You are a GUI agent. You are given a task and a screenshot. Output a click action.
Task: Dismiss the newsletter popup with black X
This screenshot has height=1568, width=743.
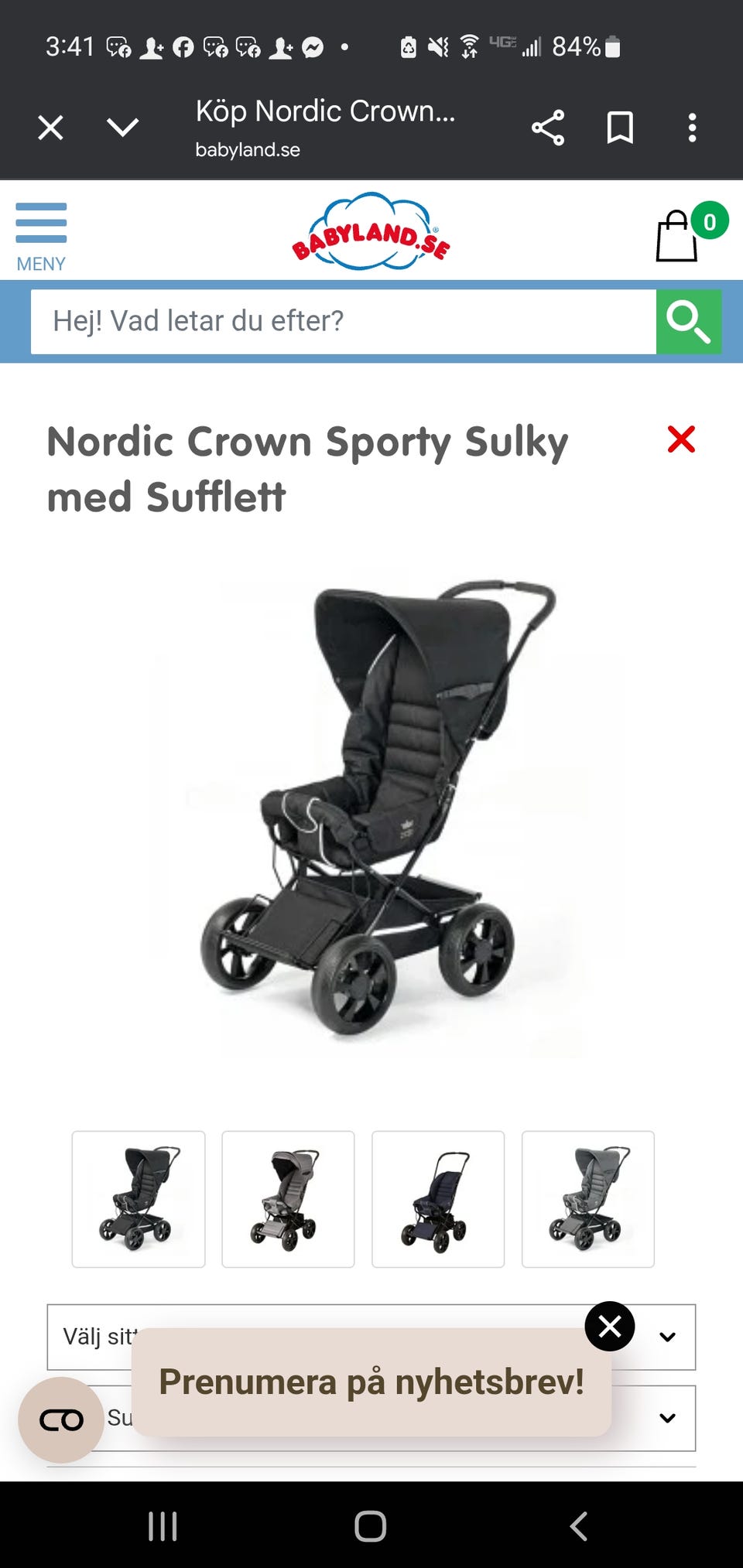click(x=610, y=1326)
